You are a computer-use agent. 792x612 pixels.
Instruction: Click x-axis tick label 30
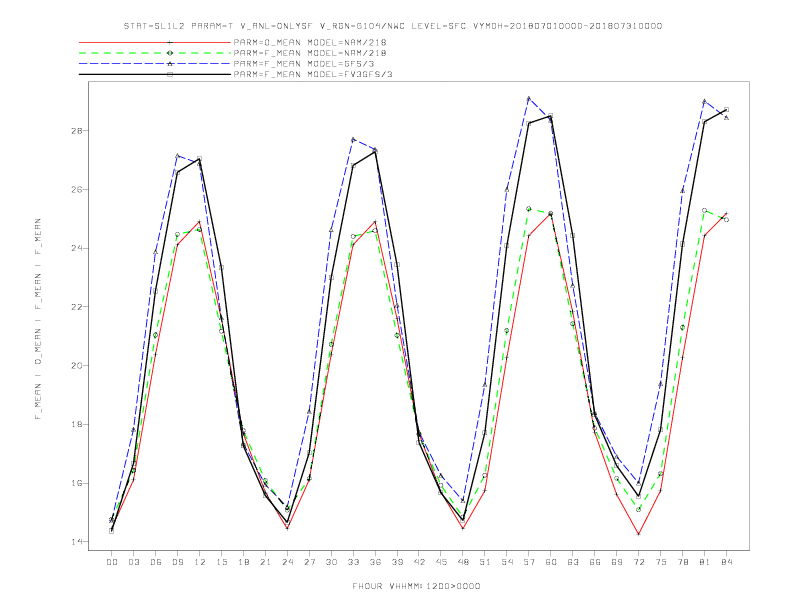point(331,562)
